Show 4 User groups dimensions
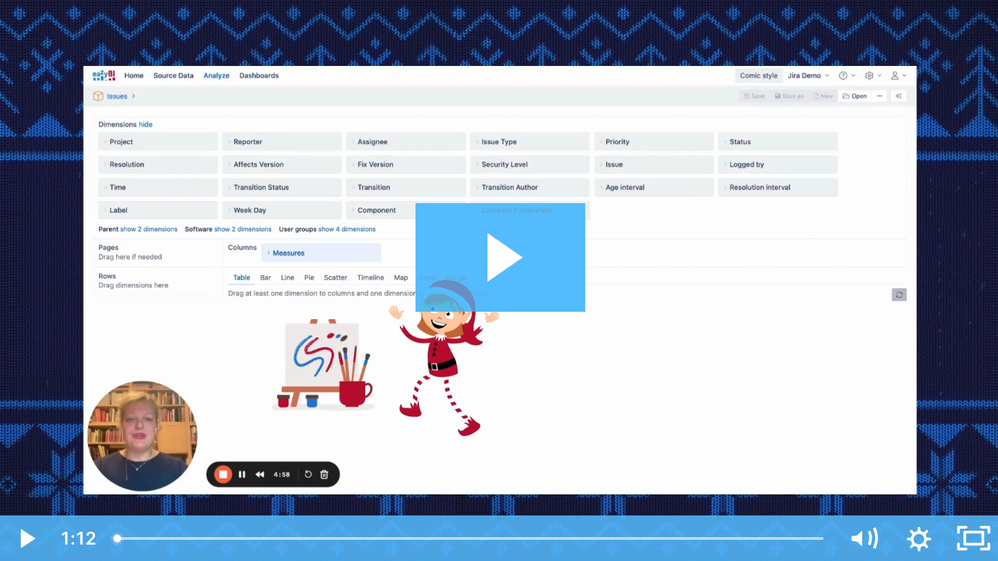 pyautogui.click(x=347, y=229)
